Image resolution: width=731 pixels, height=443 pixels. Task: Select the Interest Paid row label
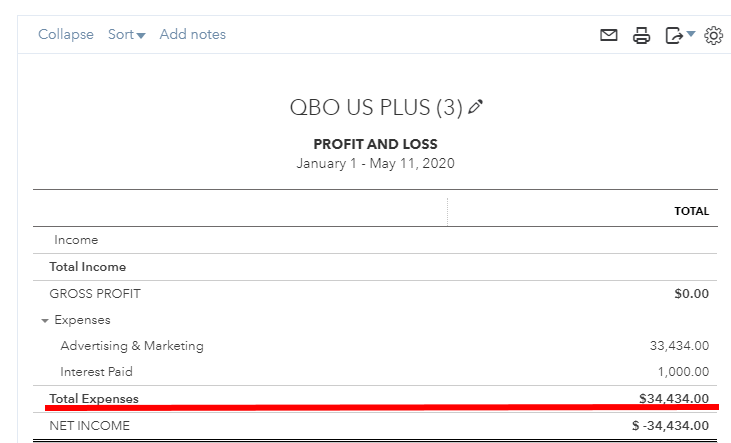pyautogui.click(x=96, y=372)
